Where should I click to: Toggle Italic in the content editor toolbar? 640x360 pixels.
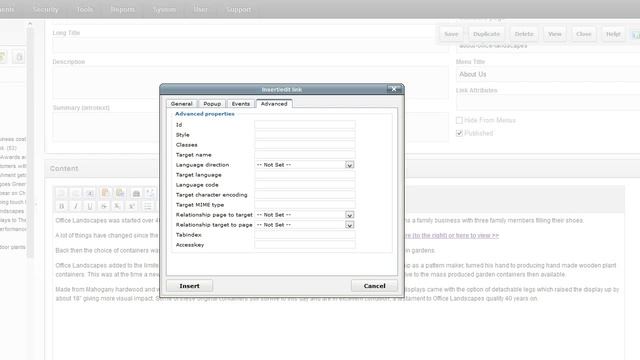pos(76,206)
